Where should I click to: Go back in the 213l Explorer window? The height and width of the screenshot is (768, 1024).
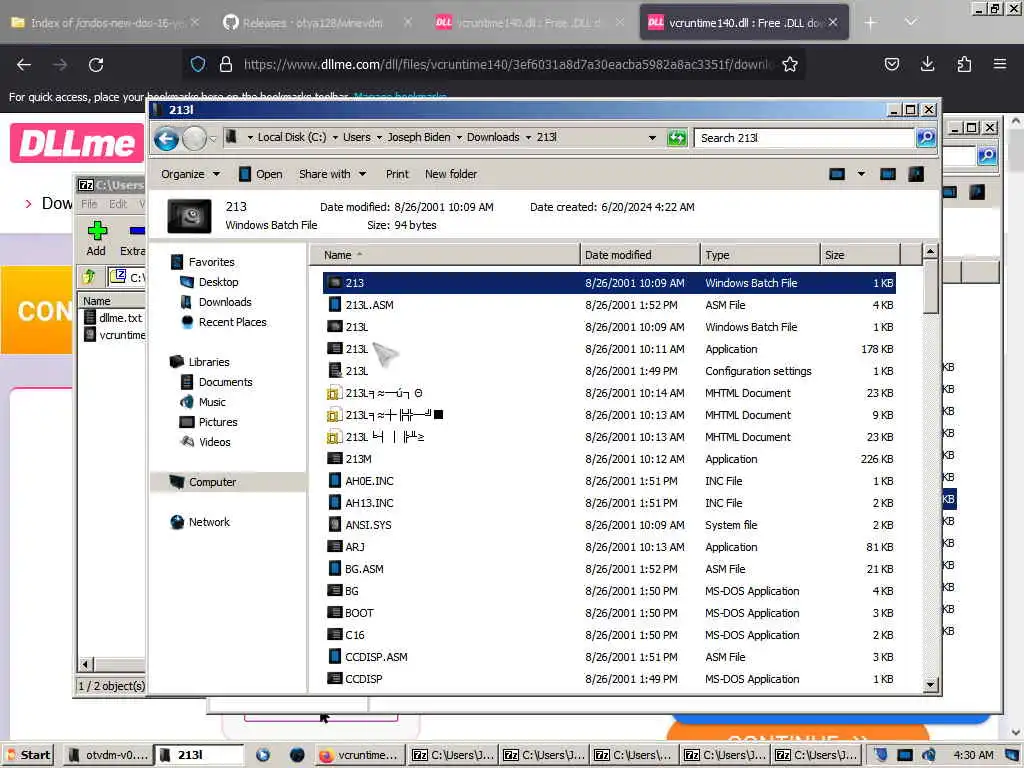167,138
